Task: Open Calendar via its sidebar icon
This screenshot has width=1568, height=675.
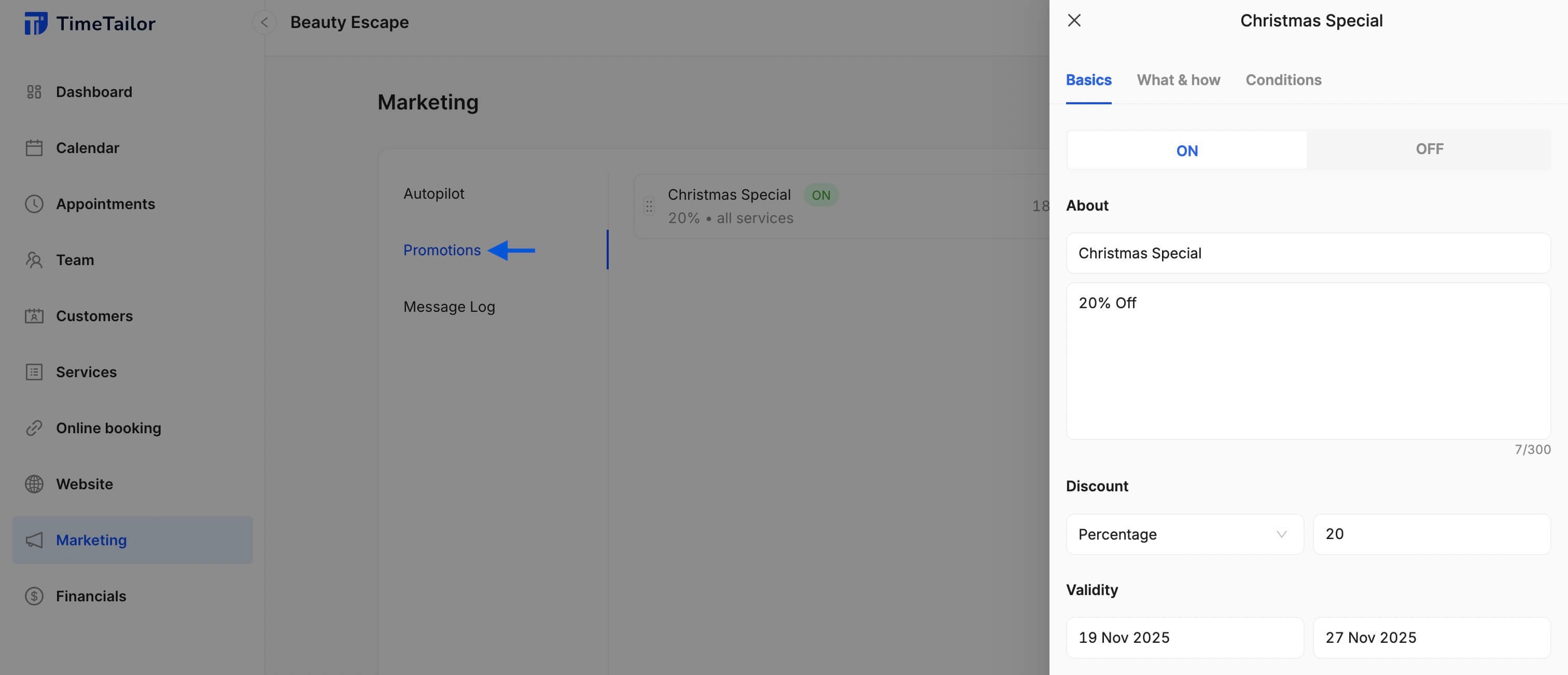Action: [34, 148]
